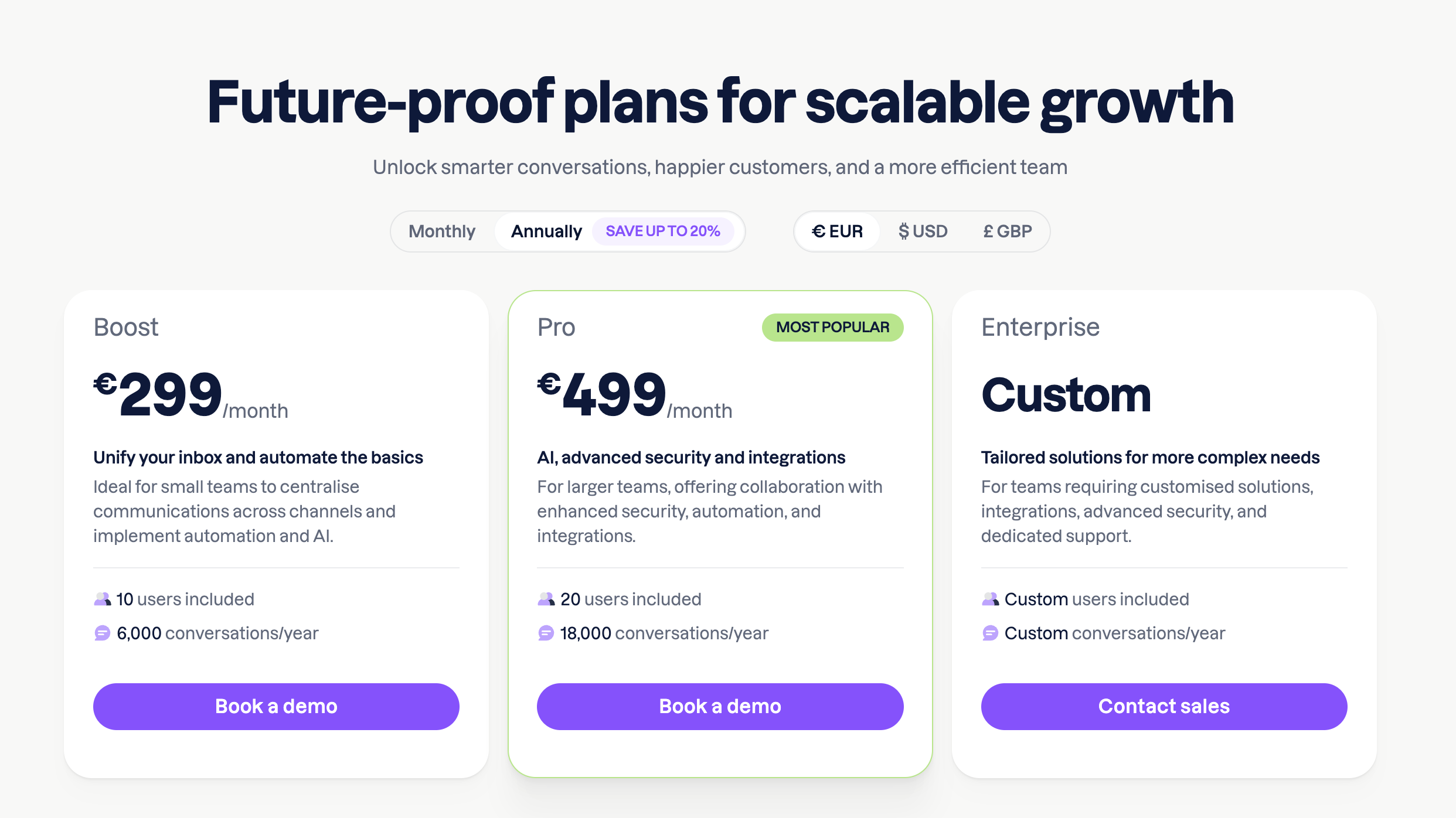The image size is (1456, 818).
Task: Book a demo for the Boost plan
Action: (x=275, y=706)
